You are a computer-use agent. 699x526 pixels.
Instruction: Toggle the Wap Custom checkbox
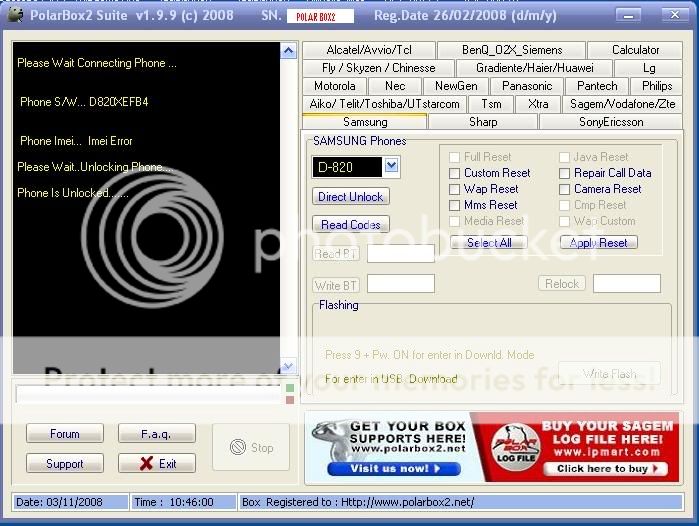[x=564, y=221]
